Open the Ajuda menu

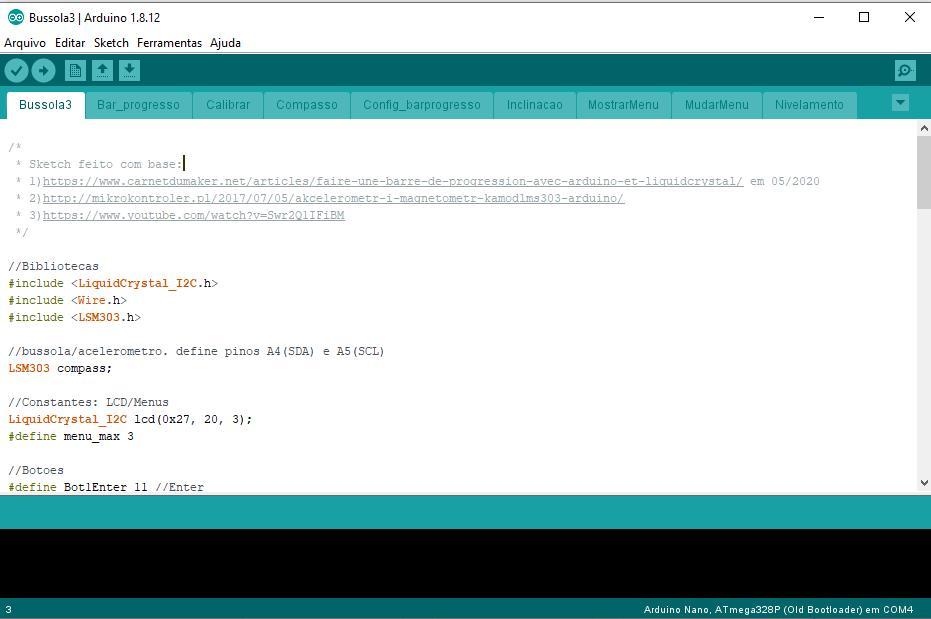pos(225,43)
